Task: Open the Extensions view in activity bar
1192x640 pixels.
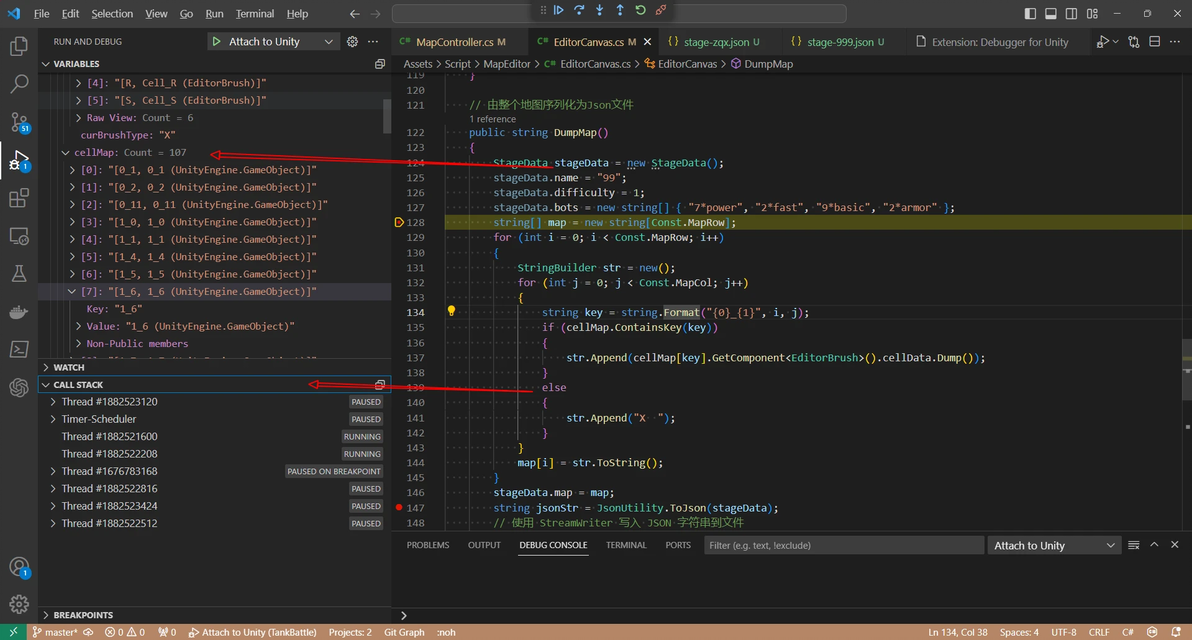Action: 19,198
